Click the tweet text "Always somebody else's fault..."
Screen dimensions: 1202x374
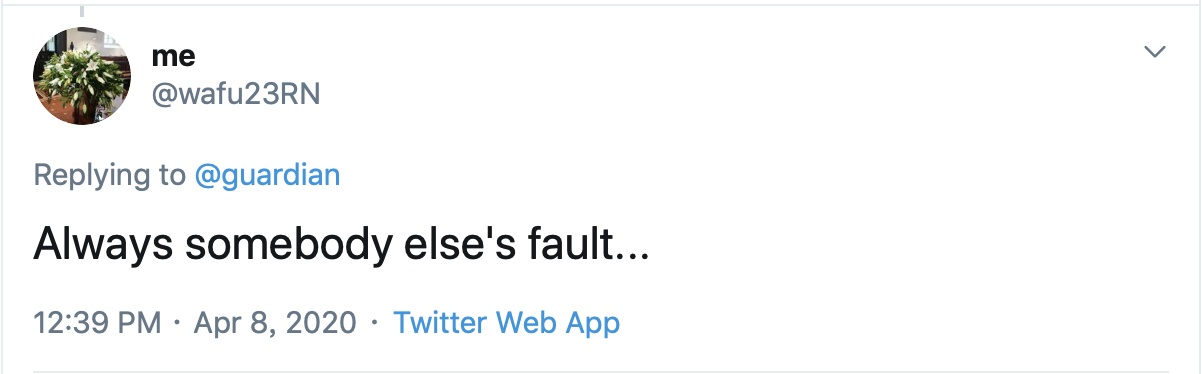click(342, 244)
